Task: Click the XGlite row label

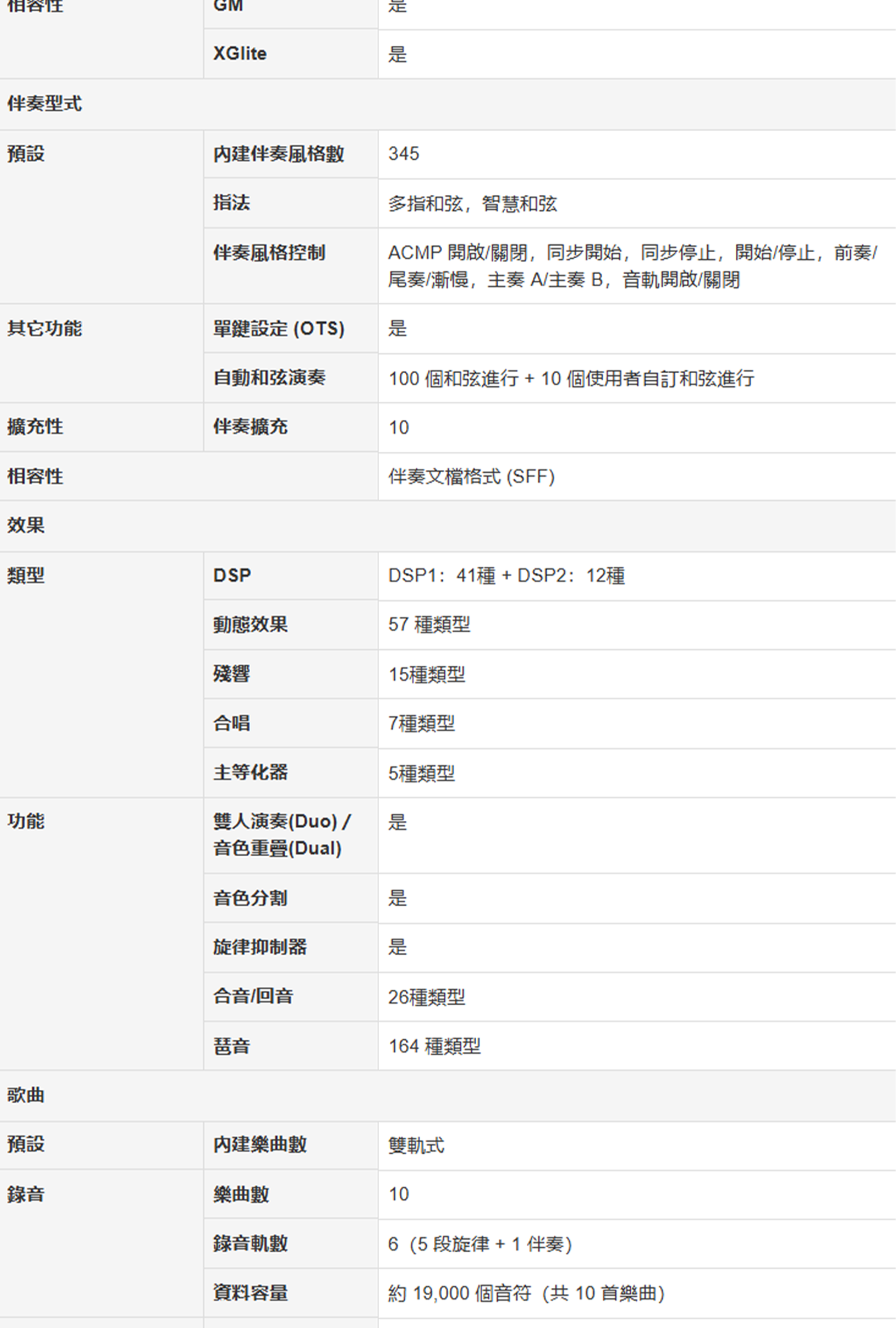Action: pos(240,54)
